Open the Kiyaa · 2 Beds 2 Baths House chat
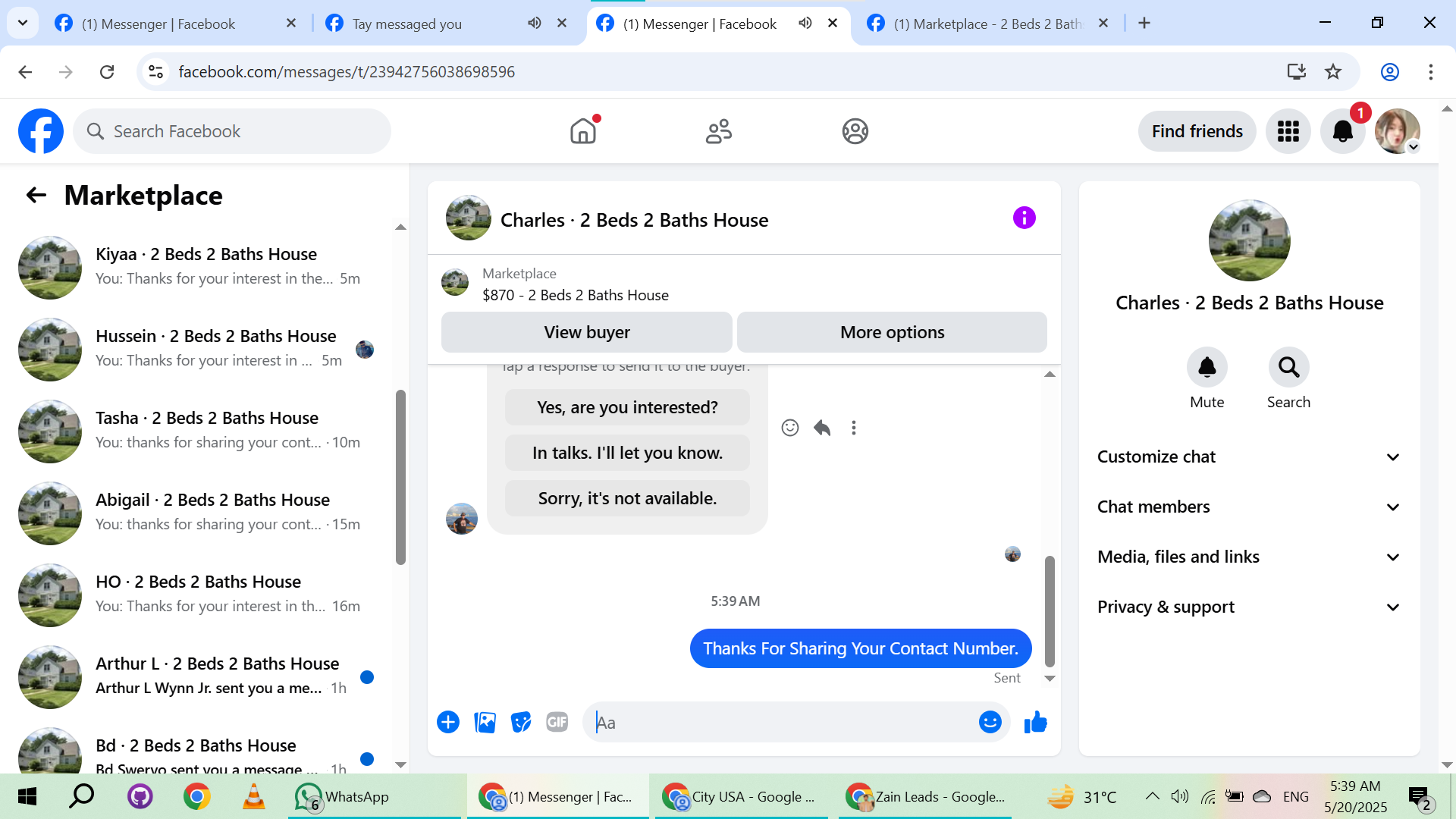Screen dimensions: 1456x819 (x=199, y=267)
